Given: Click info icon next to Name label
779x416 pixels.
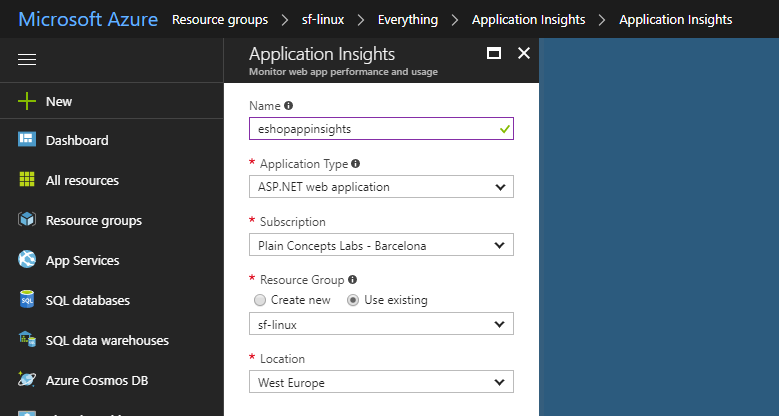Looking at the screenshot, I should tap(289, 105).
